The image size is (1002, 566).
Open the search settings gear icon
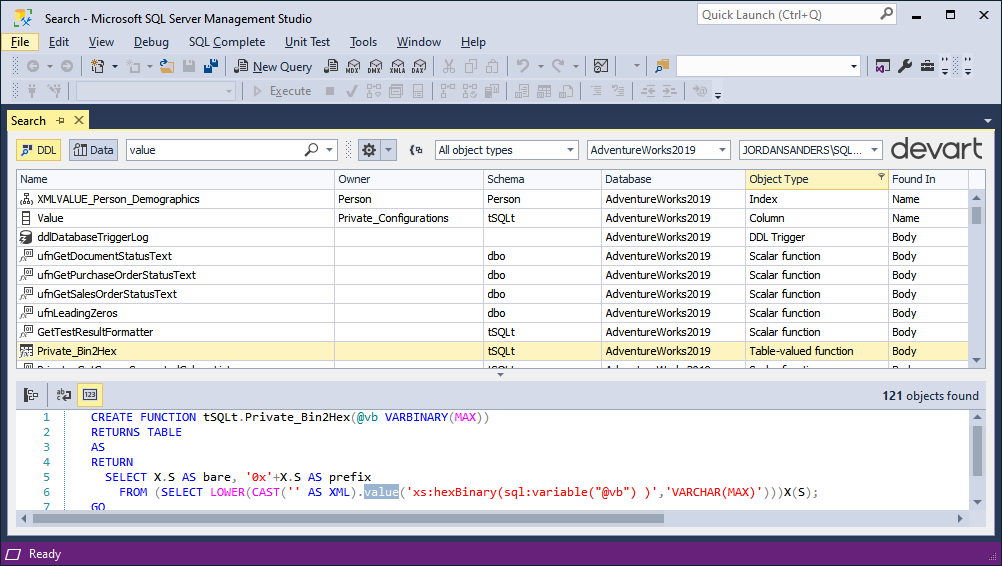click(369, 150)
